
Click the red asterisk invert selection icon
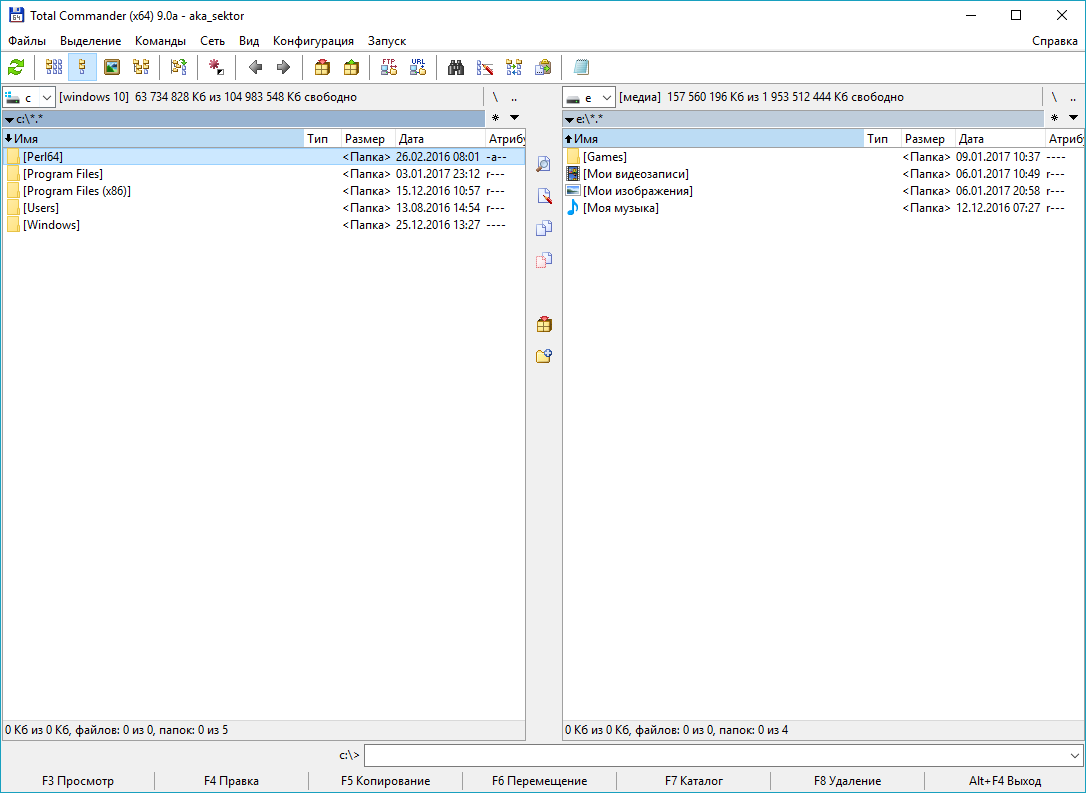(x=217, y=67)
